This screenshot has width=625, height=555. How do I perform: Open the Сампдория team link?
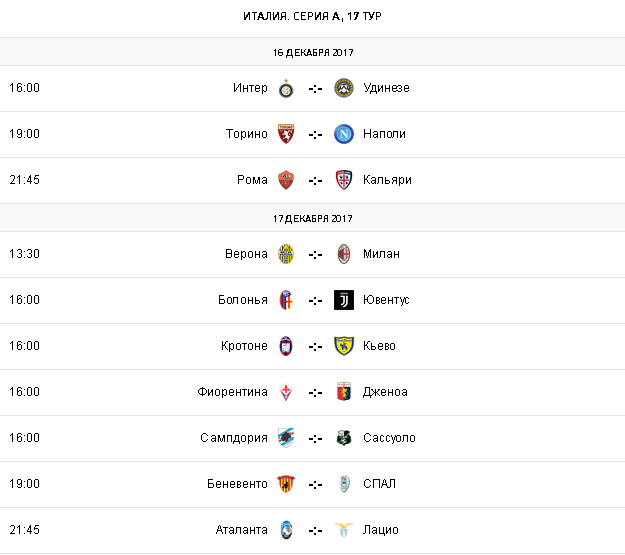[234, 438]
